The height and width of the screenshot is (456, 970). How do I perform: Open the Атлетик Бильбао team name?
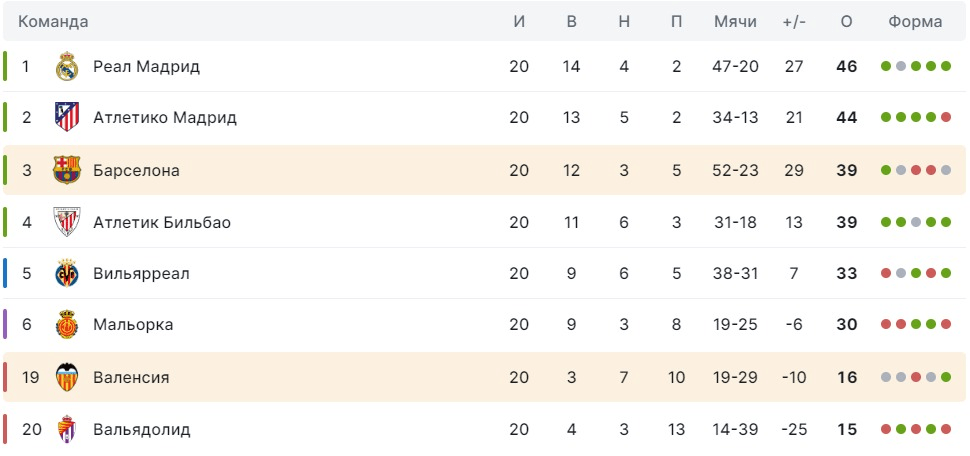pyautogui.click(x=161, y=222)
